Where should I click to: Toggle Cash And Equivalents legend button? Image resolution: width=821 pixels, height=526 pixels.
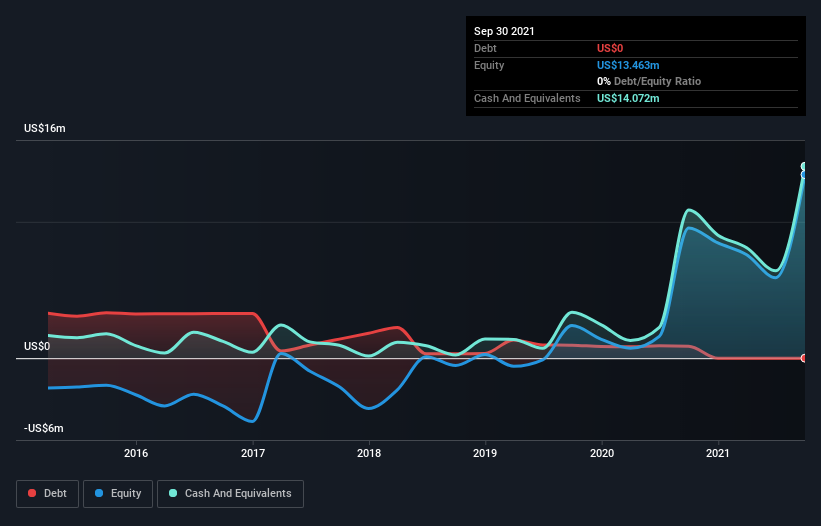point(230,494)
